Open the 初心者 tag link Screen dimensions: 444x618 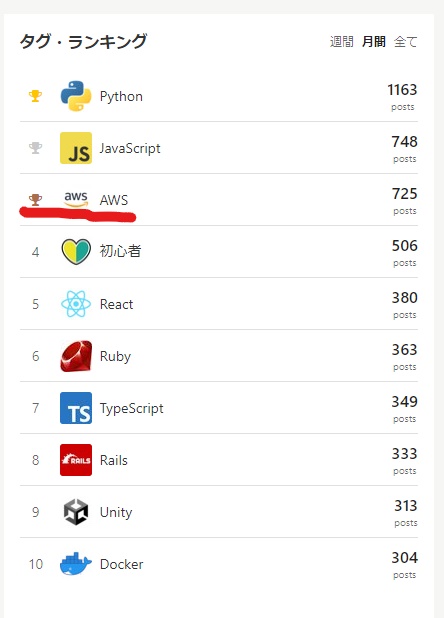pos(120,251)
